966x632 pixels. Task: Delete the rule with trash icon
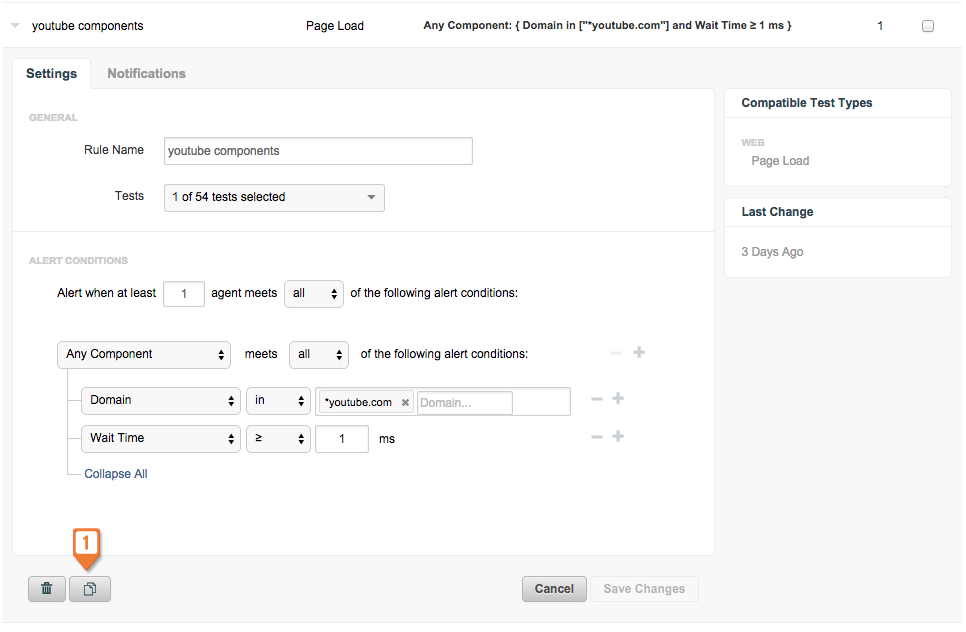(47, 589)
